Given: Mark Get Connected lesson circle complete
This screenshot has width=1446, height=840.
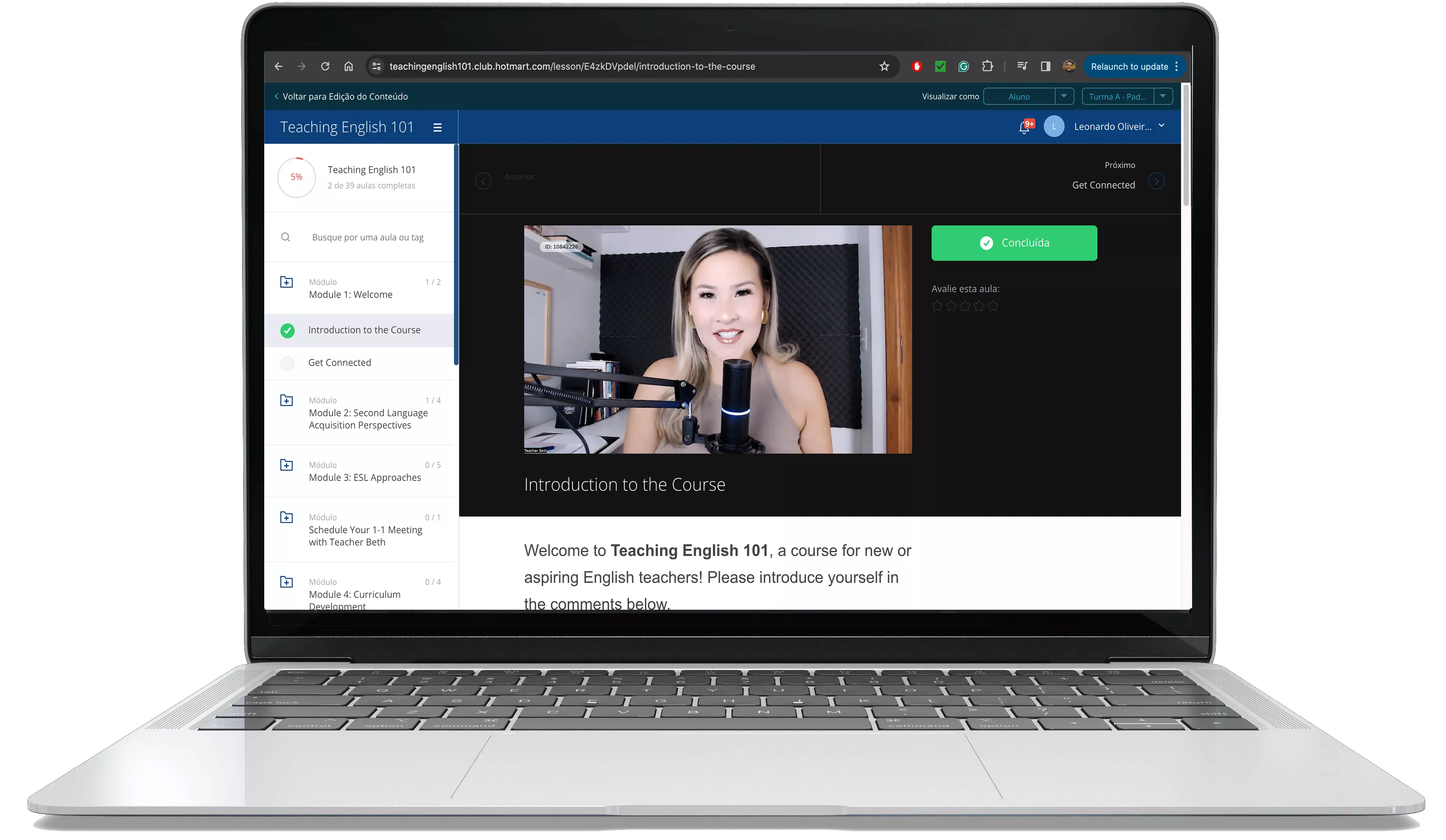Looking at the screenshot, I should point(287,363).
